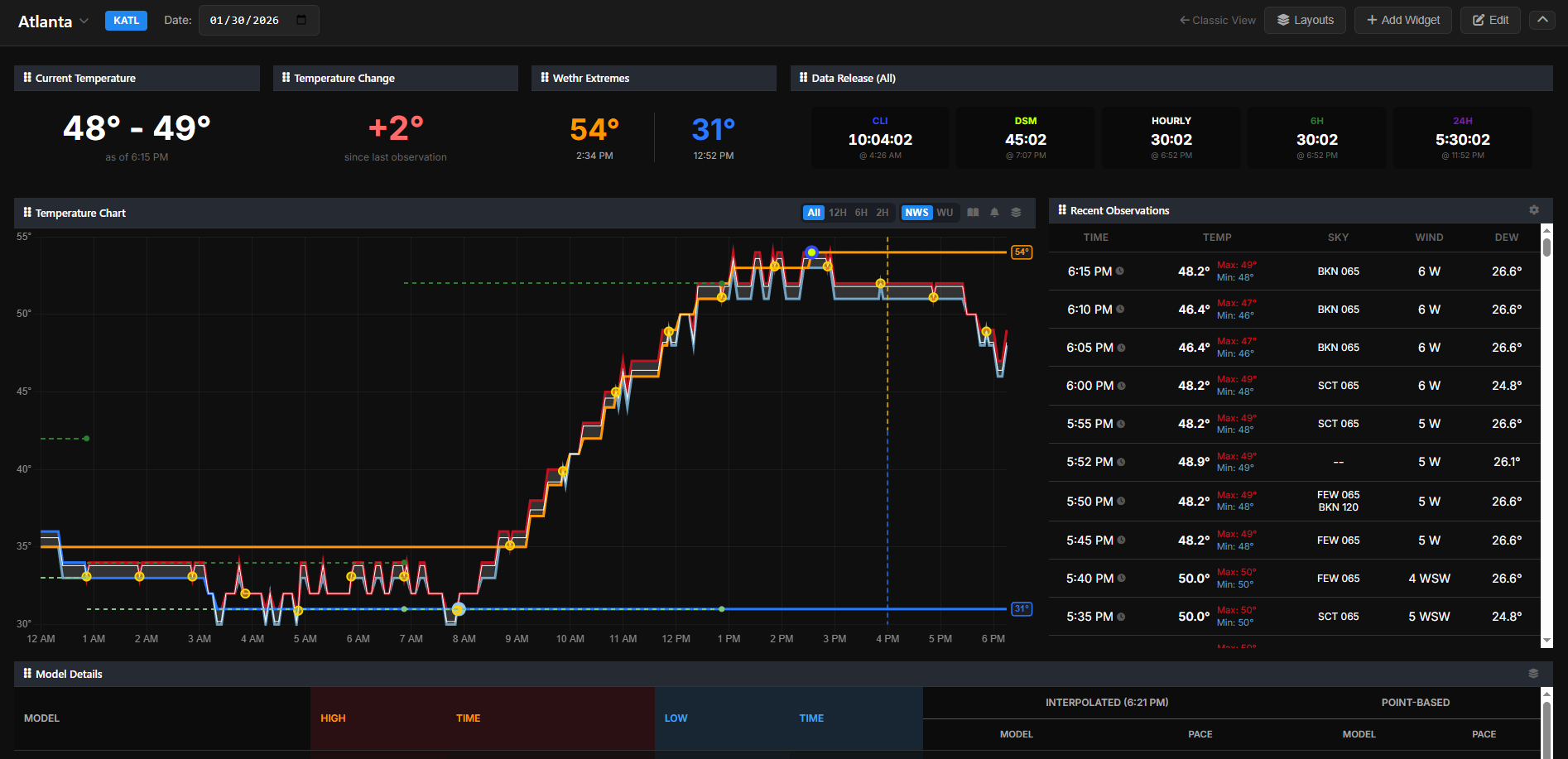Switch data source to WU

point(945,213)
